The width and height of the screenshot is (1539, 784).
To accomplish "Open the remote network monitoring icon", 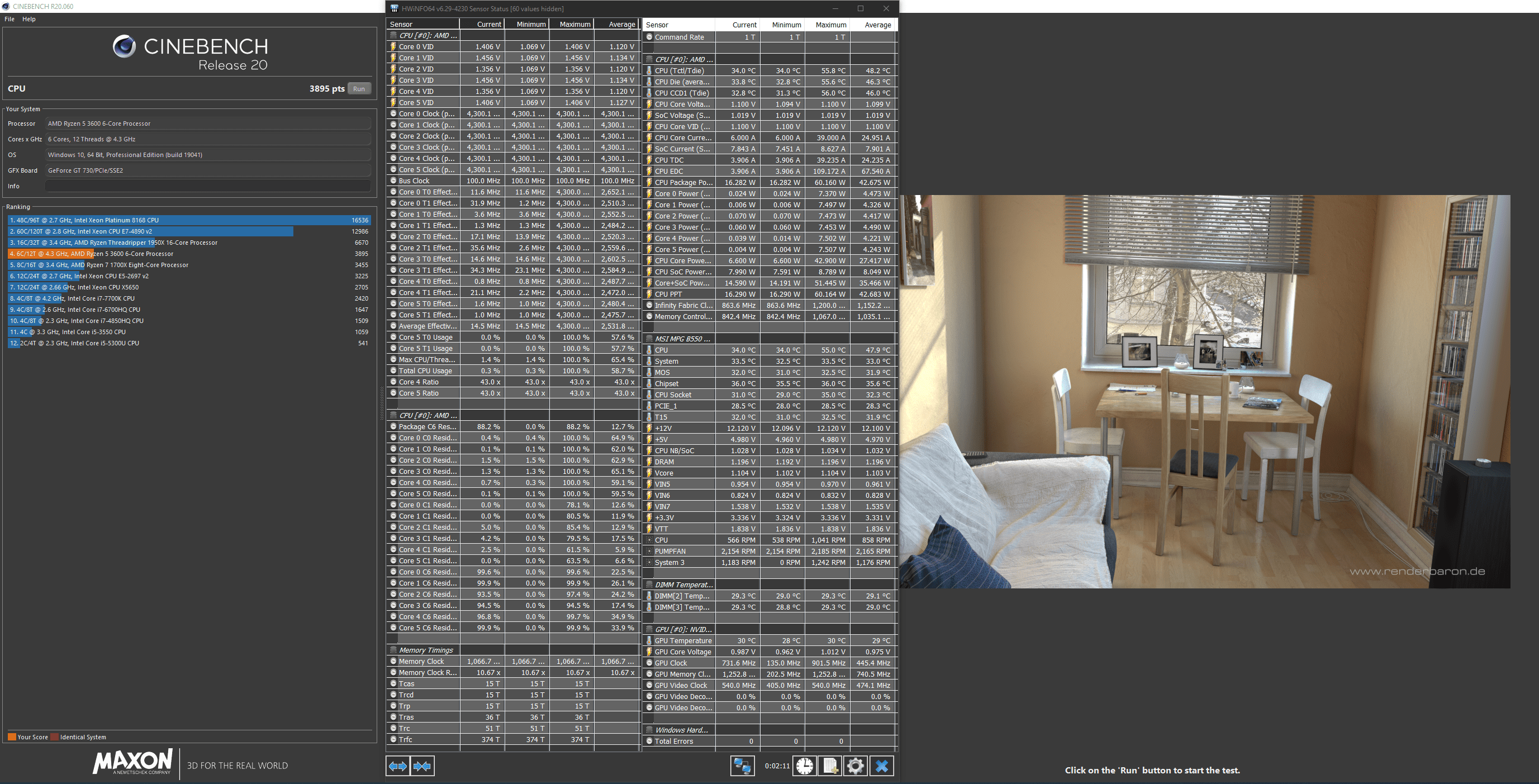I will [x=742, y=766].
